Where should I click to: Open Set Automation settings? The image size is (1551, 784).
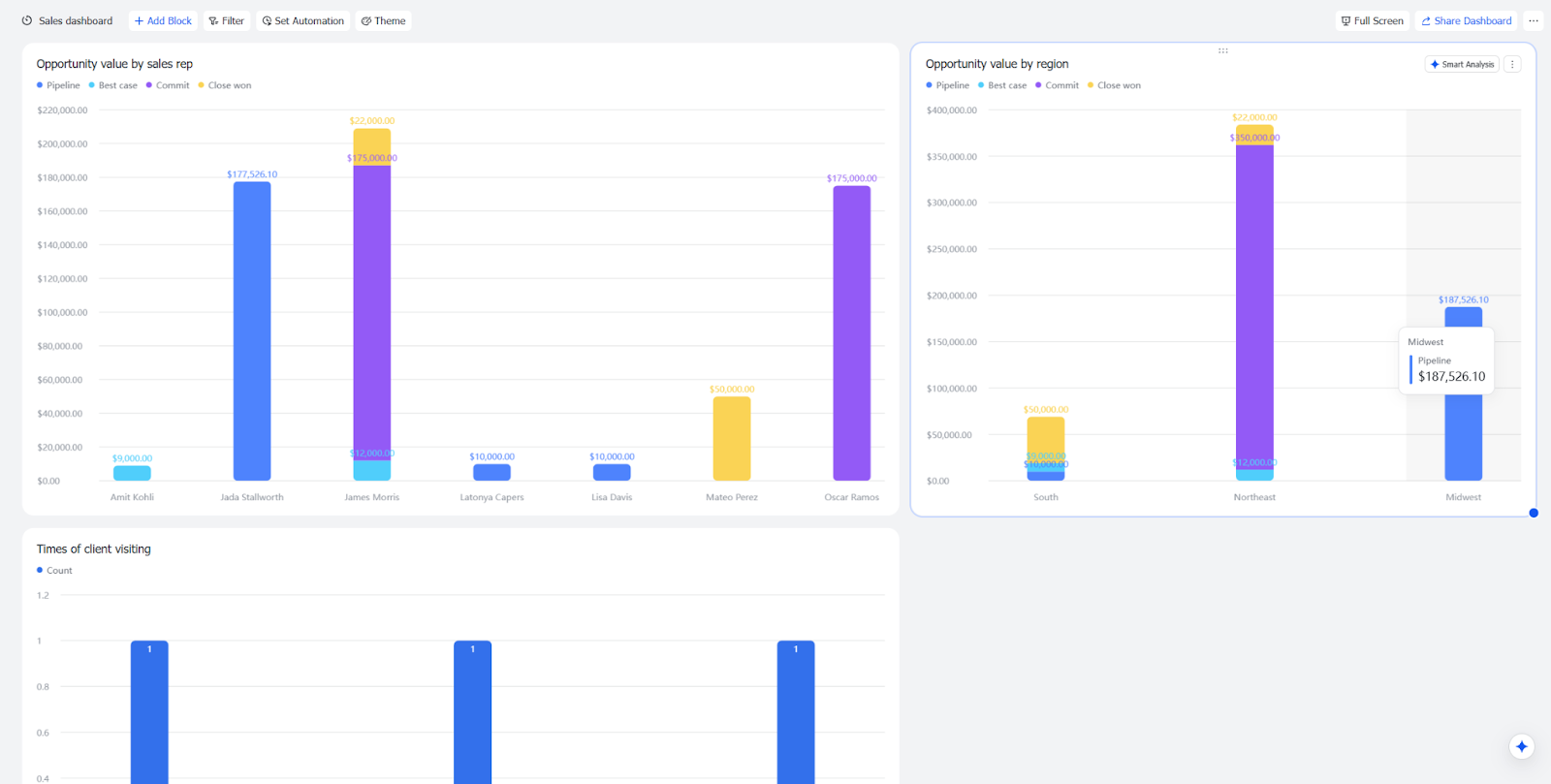tap(303, 20)
